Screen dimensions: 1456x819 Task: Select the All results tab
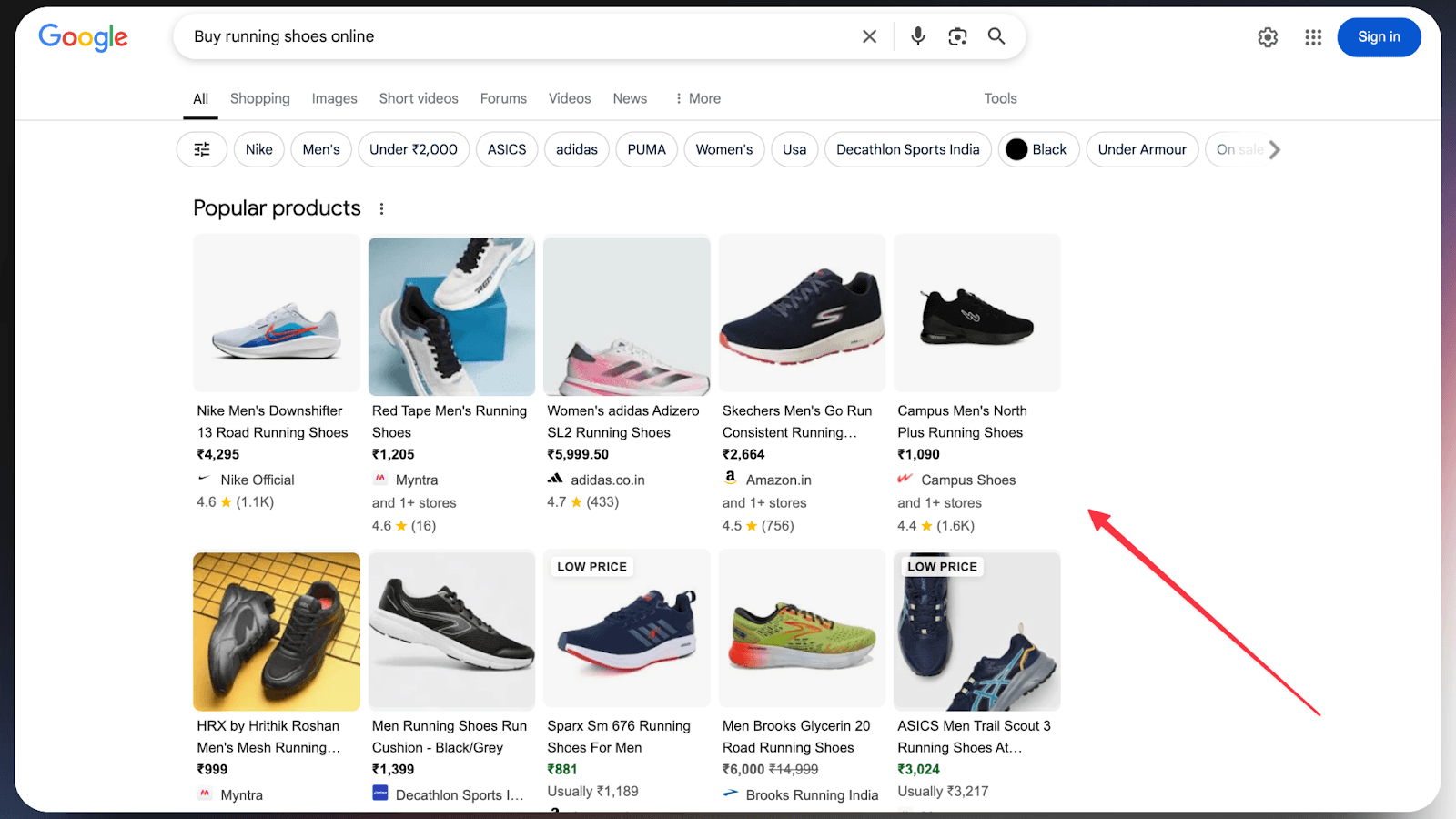(200, 98)
